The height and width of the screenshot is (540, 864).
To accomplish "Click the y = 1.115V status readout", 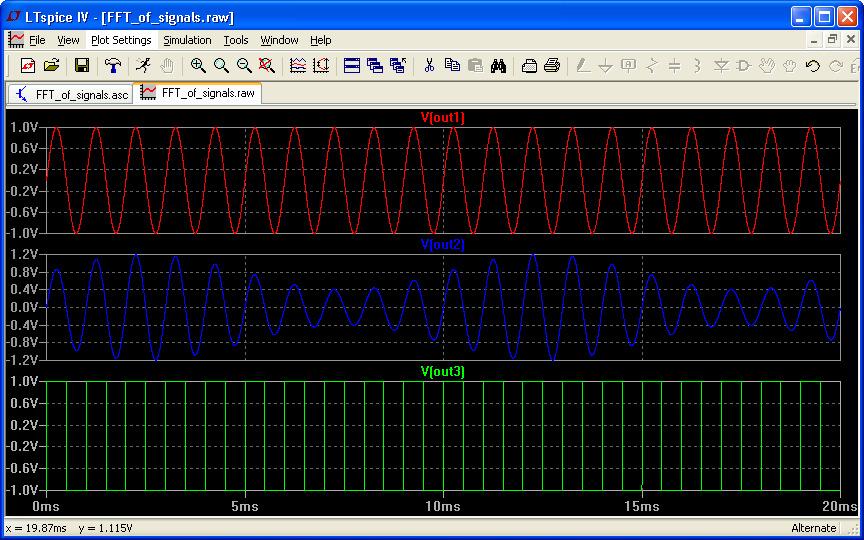I will click(x=105, y=529).
